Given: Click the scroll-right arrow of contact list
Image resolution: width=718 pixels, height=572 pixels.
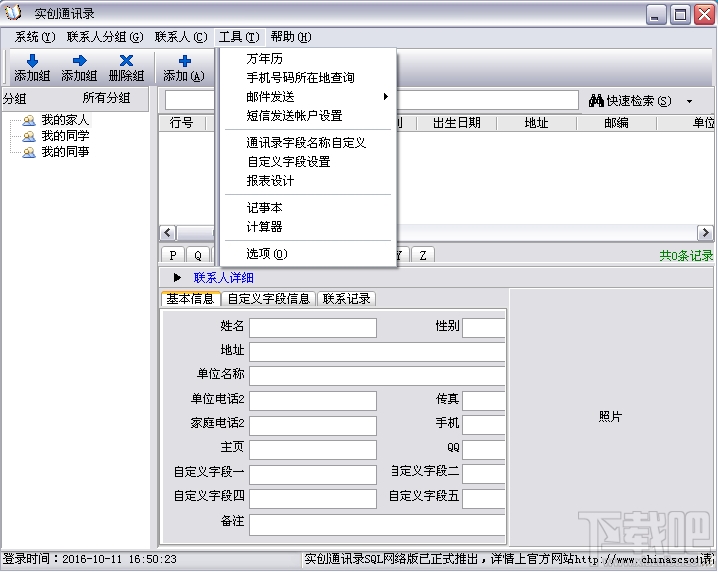Looking at the screenshot, I should point(705,233).
